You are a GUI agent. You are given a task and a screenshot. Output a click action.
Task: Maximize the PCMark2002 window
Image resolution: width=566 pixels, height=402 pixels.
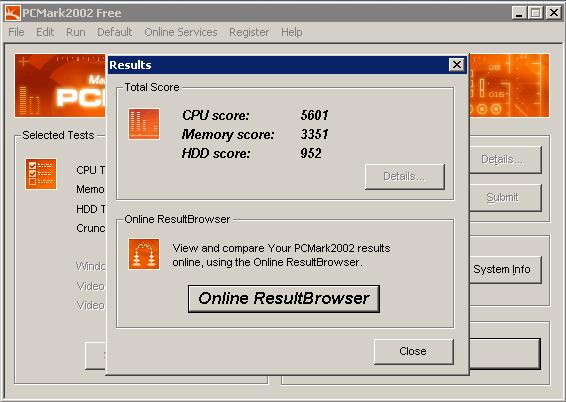tap(535, 13)
